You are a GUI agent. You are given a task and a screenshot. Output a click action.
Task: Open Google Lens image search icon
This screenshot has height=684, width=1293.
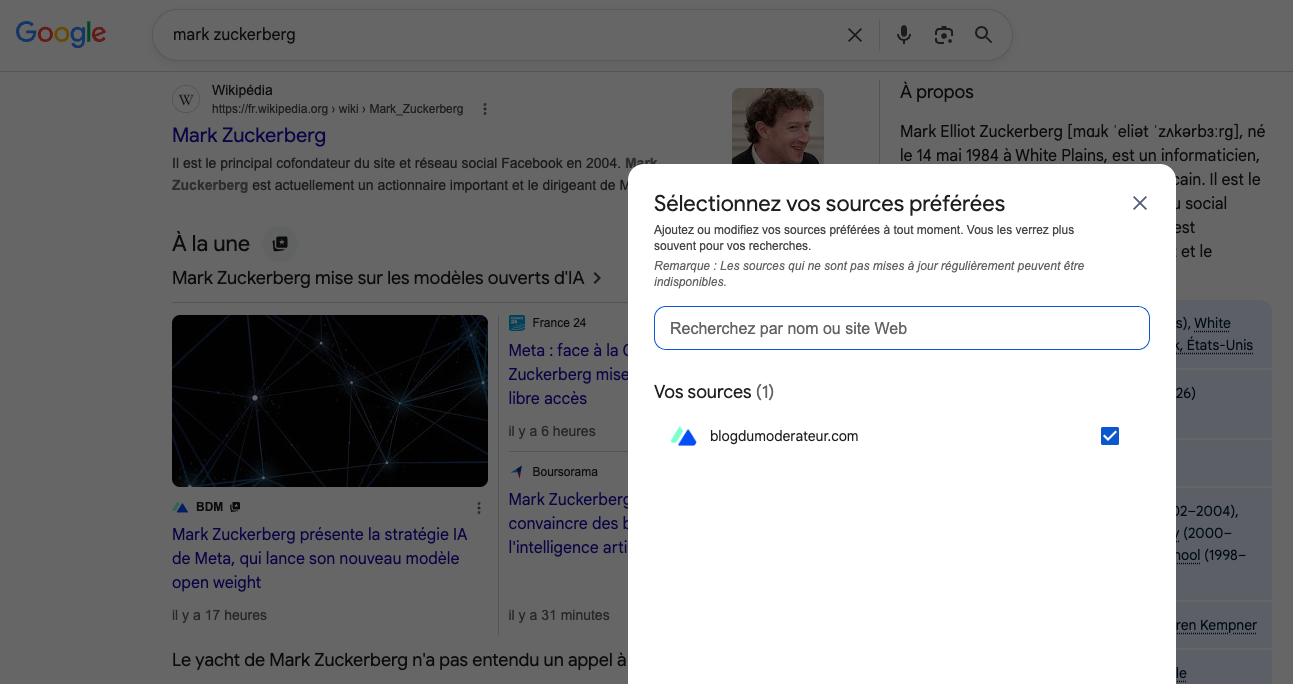tap(943, 35)
